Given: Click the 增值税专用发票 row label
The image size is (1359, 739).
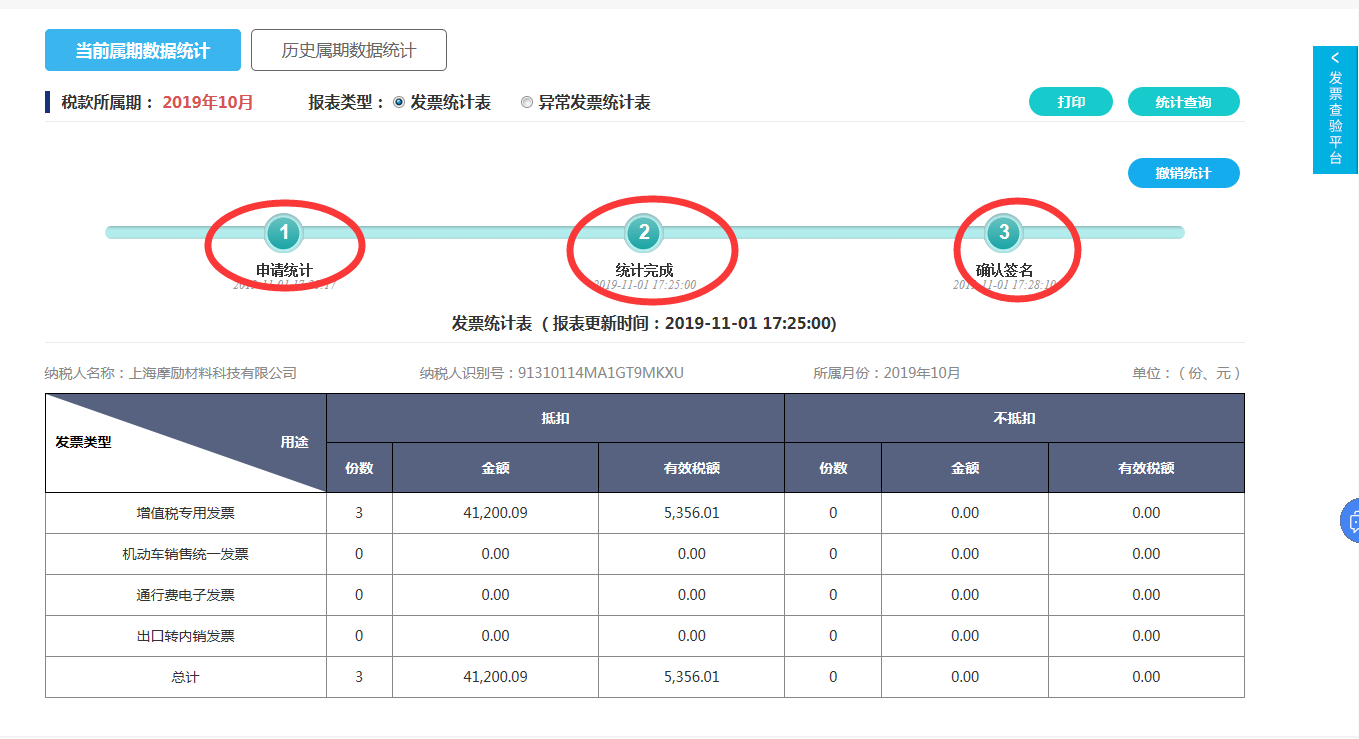Looking at the screenshot, I should click(x=186, y=513).
